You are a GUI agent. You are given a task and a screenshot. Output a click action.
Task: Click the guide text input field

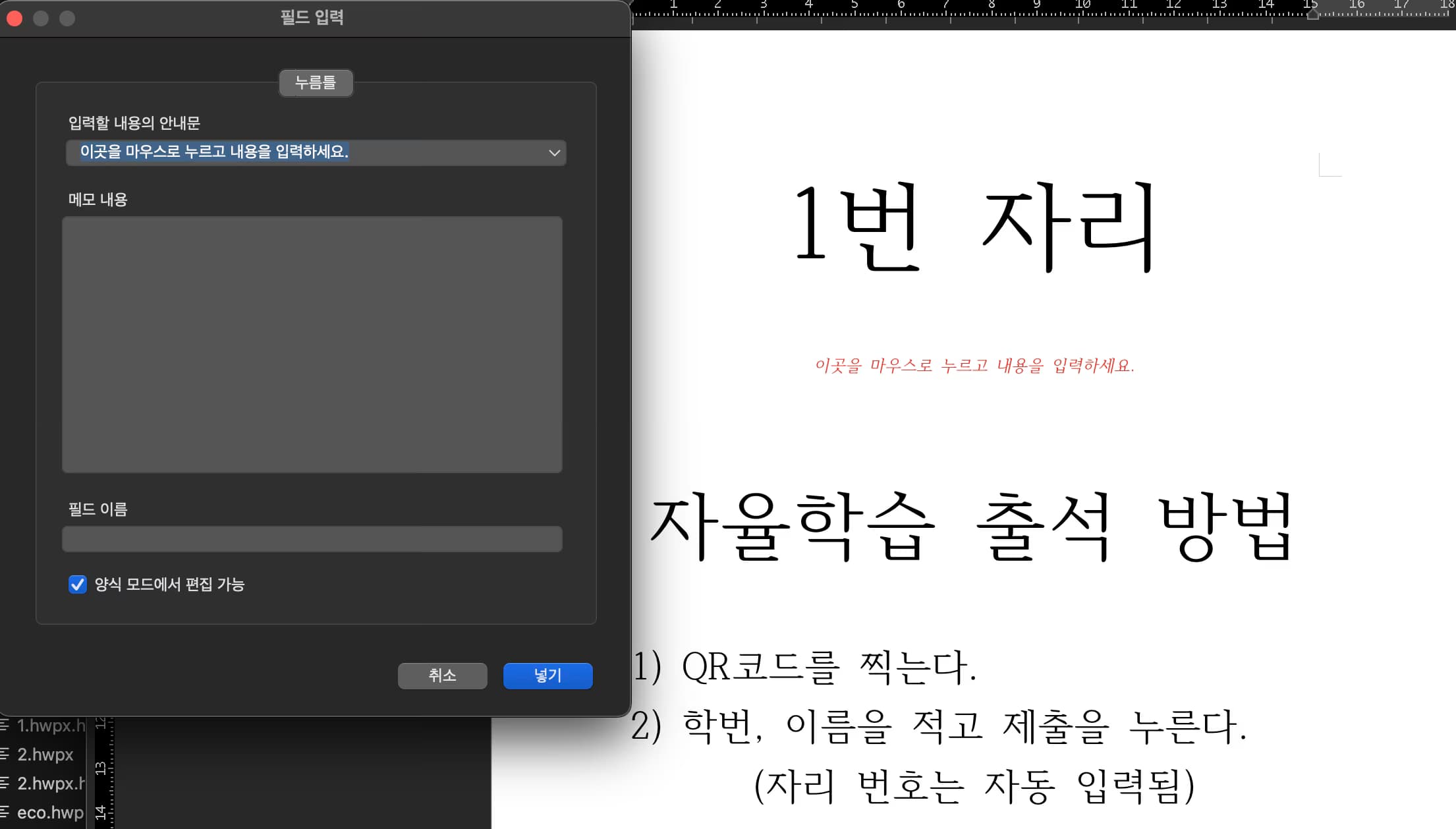tap(316, 153)
